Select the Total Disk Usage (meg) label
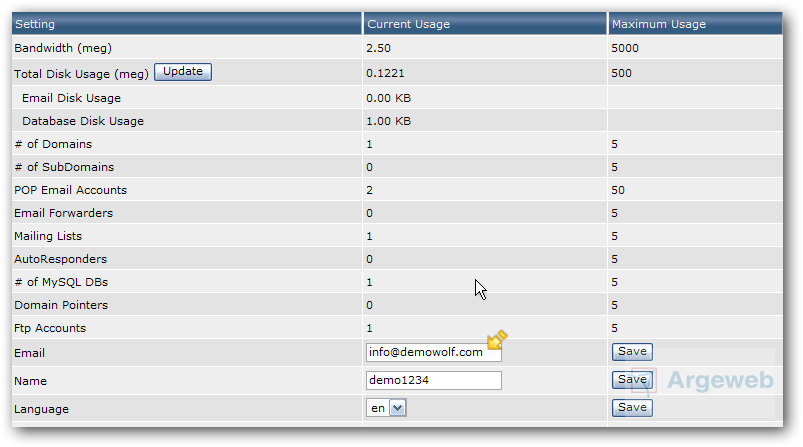 (x=81, y=74)
